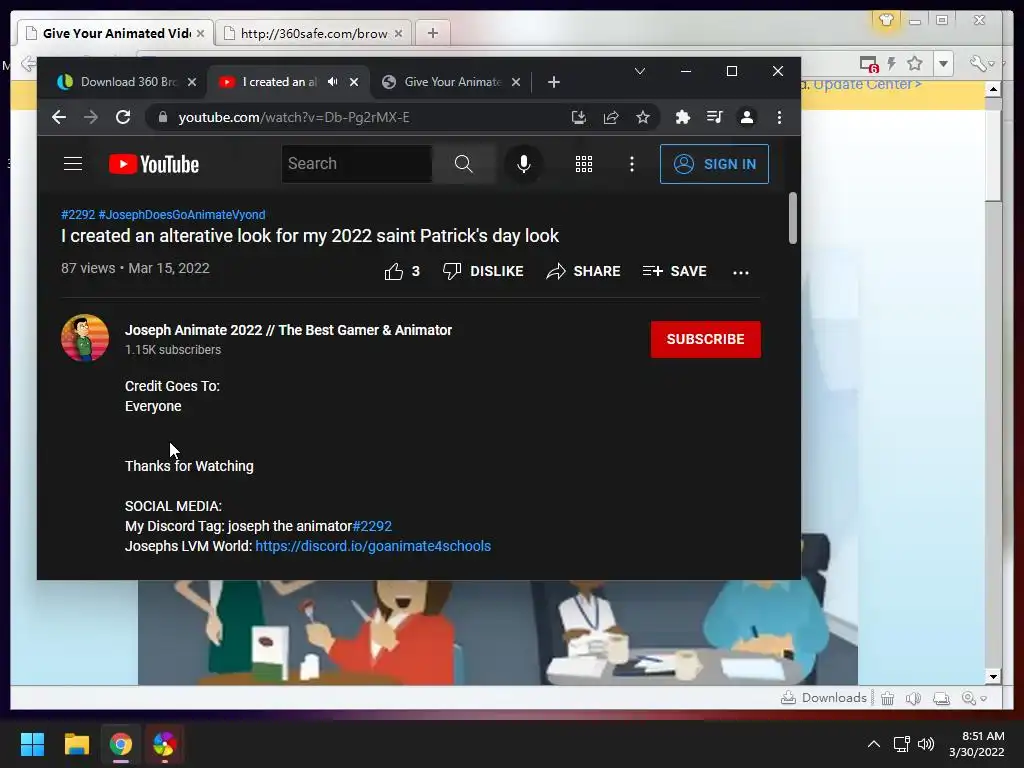Open the channel name Joseph Animate 2022
The image size is (1024, 768).
(x=288, y=330)
